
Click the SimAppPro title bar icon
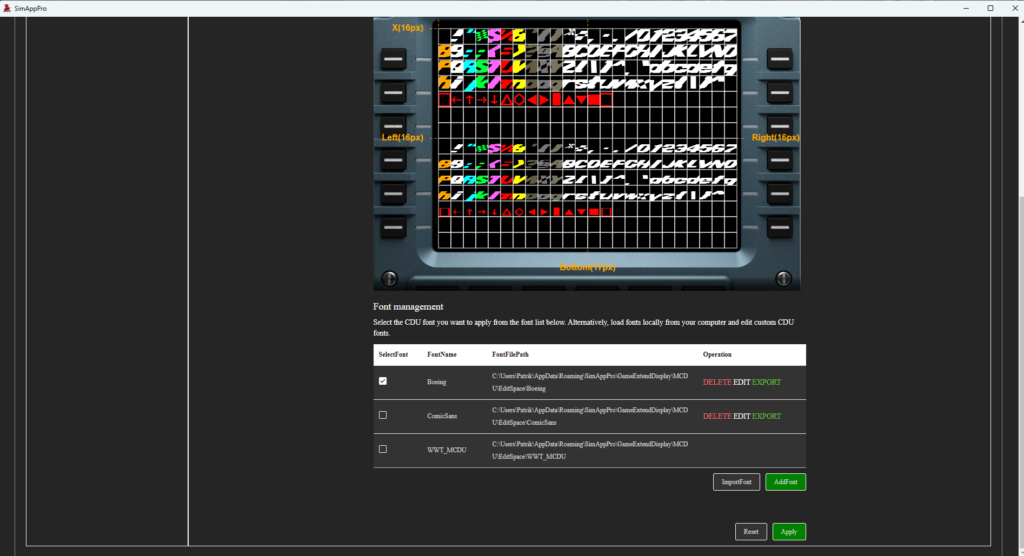7,8
